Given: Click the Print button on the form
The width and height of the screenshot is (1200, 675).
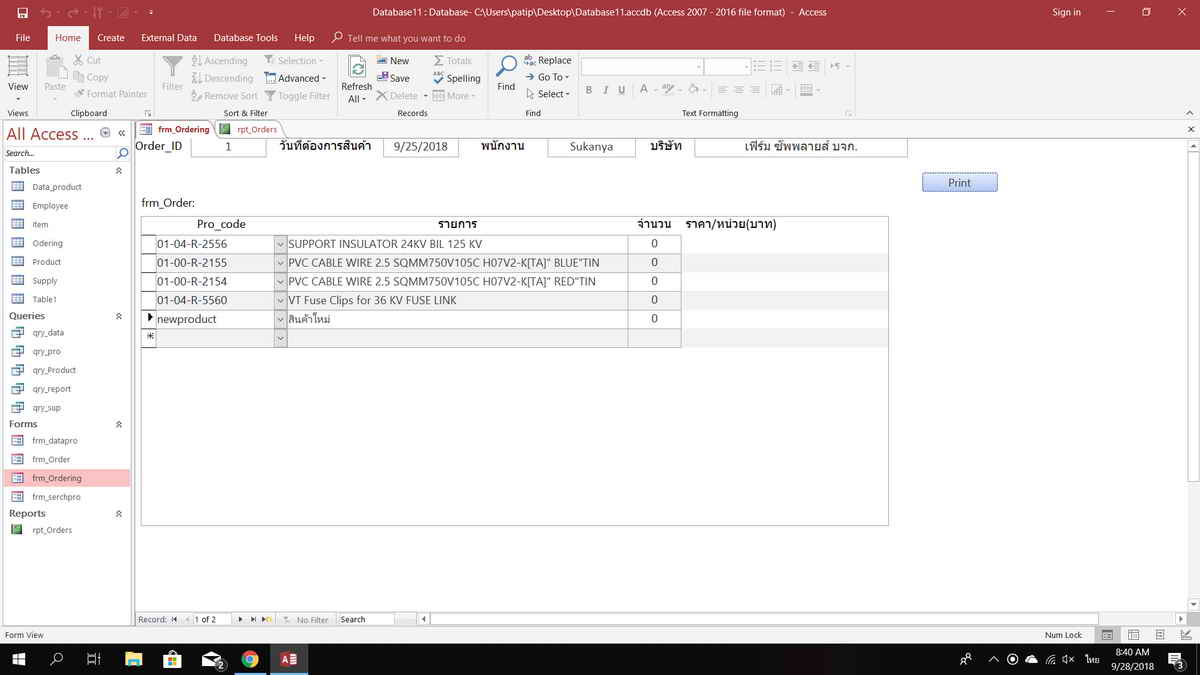Looking at the screenshot, I should (959, 183).
